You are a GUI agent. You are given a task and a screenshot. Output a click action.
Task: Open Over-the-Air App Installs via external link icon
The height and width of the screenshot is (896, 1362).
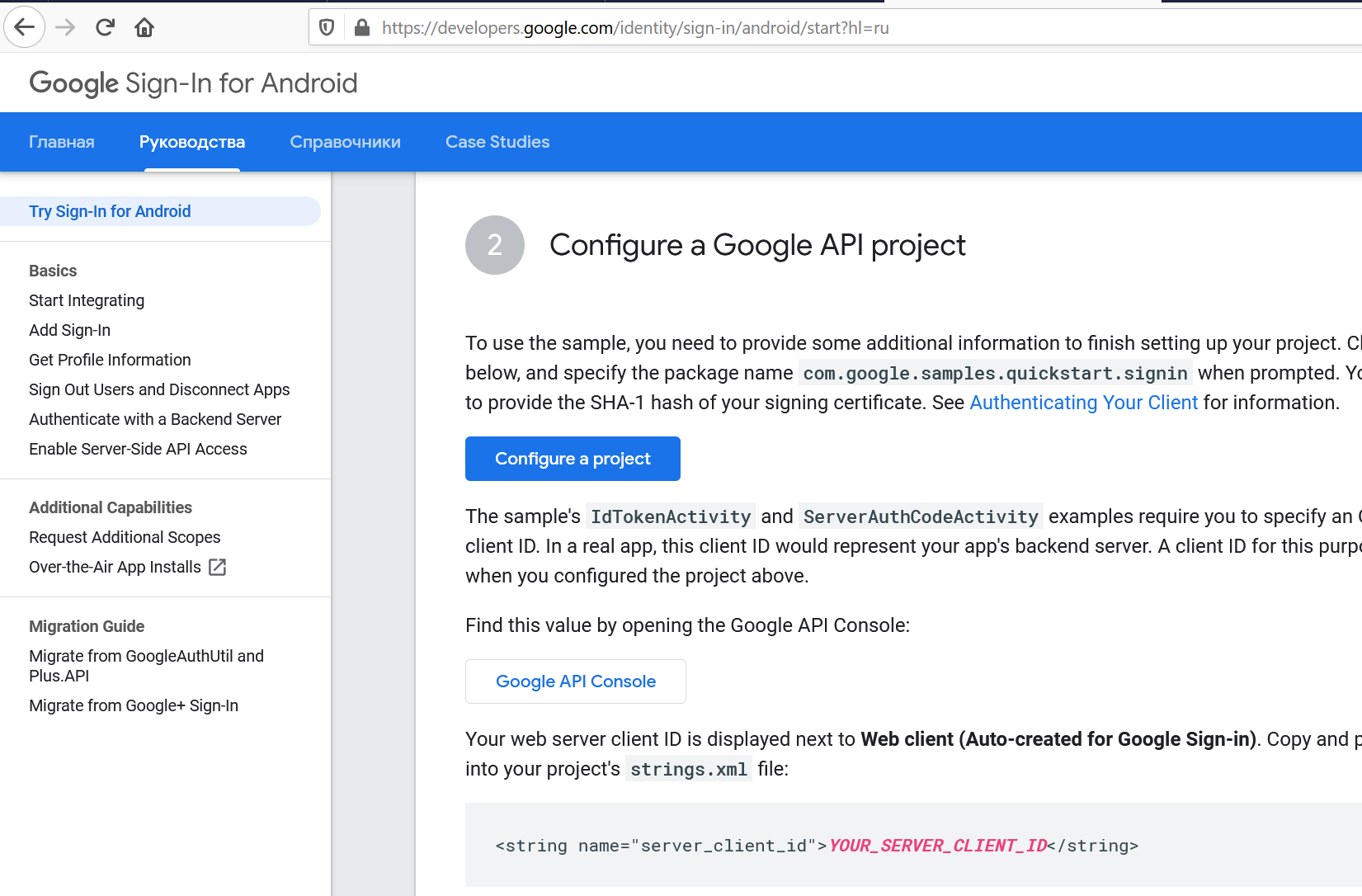coord(217,567)
